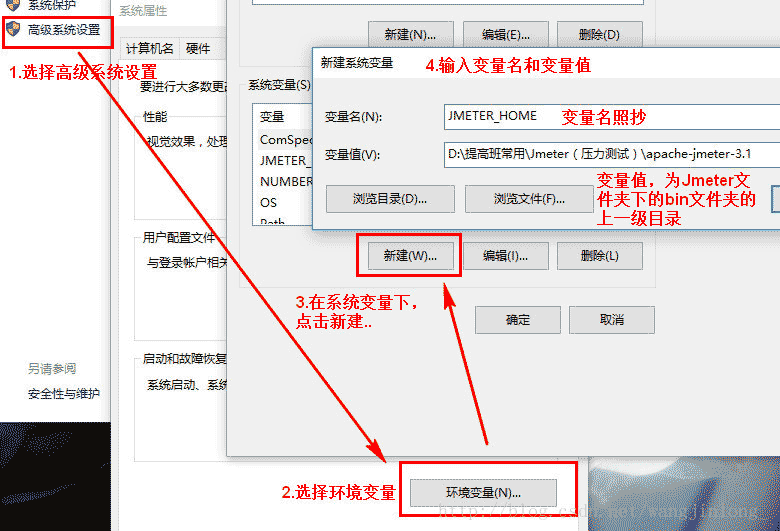This screenshot has height=531, width=780.
Task: Click the shield icon beside 系统保护
Action: click(13, 5)
